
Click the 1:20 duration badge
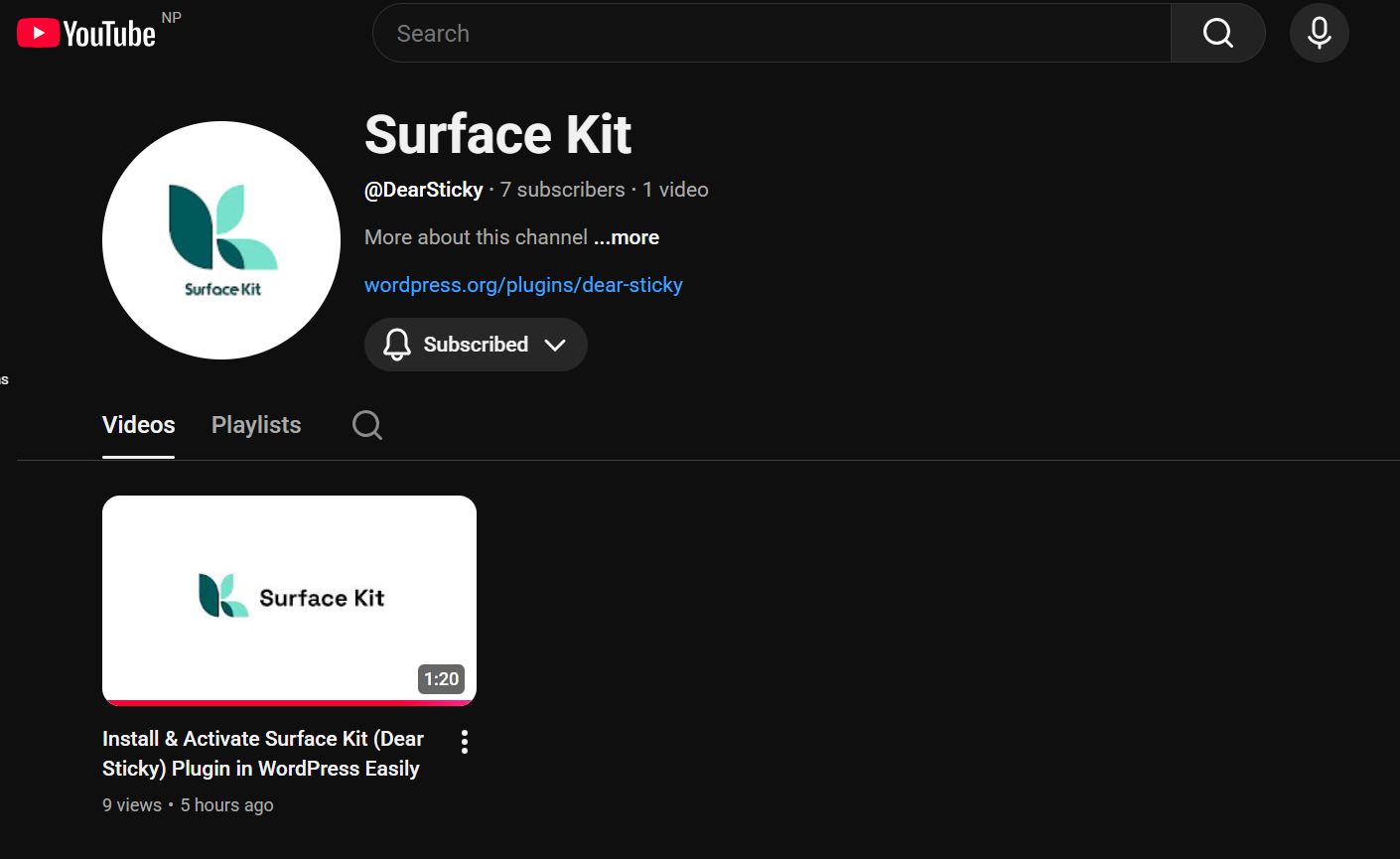[441, 679]
